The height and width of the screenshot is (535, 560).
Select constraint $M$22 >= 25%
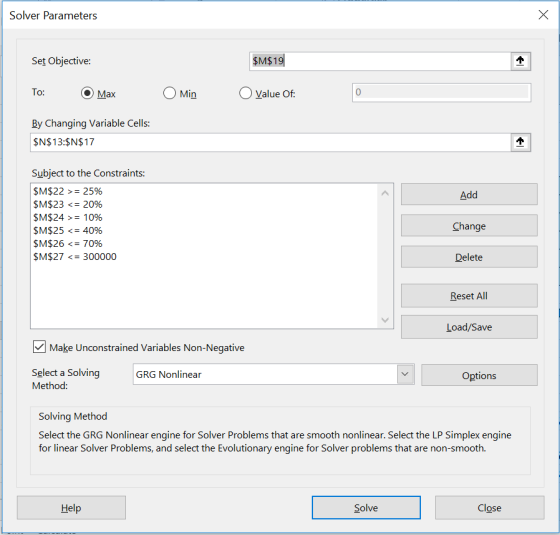tap(68, 191)
